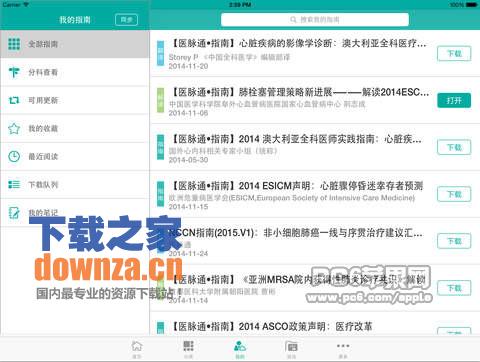Select 全部指南 in the sidebar
This screenshot has width=480, height=362.
coord(75,44)
